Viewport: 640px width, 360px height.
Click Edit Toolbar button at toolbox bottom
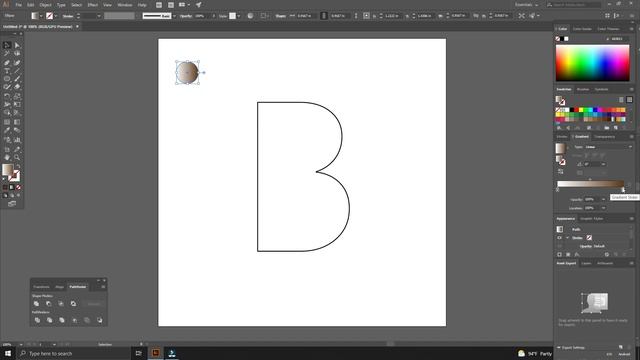click(12, 204)
